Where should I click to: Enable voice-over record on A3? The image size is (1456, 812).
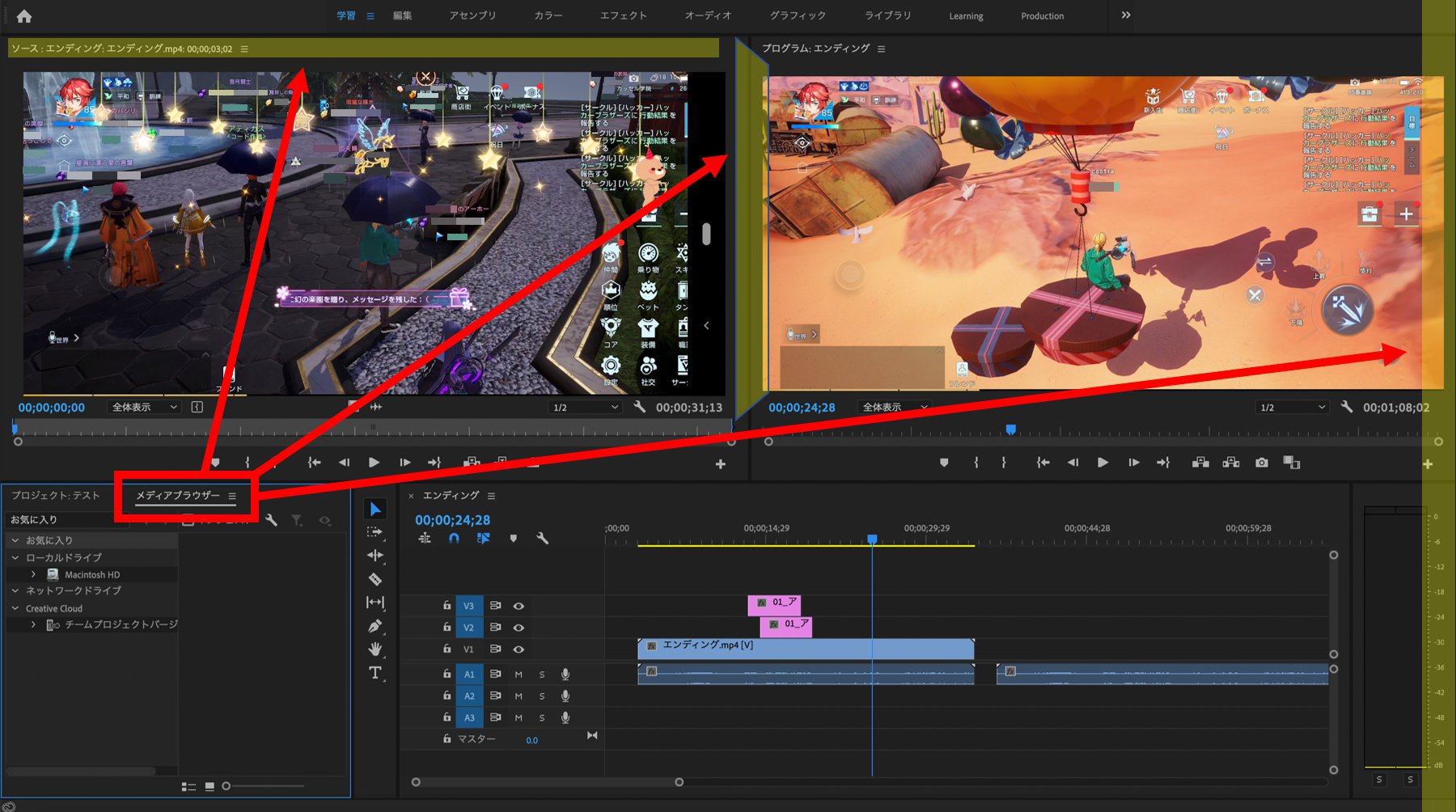tap(565, 717)
